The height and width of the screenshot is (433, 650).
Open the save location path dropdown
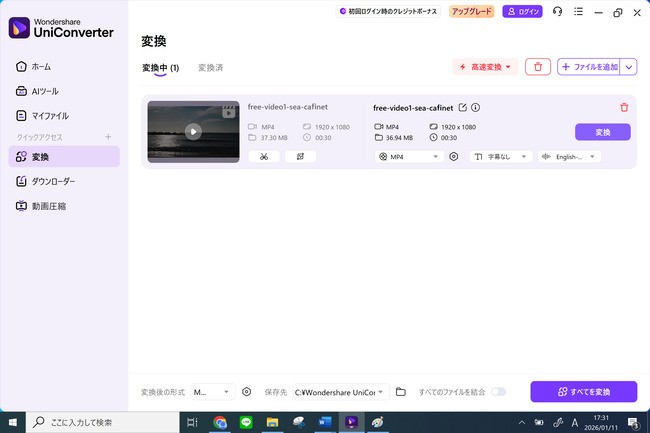point(340,392)
